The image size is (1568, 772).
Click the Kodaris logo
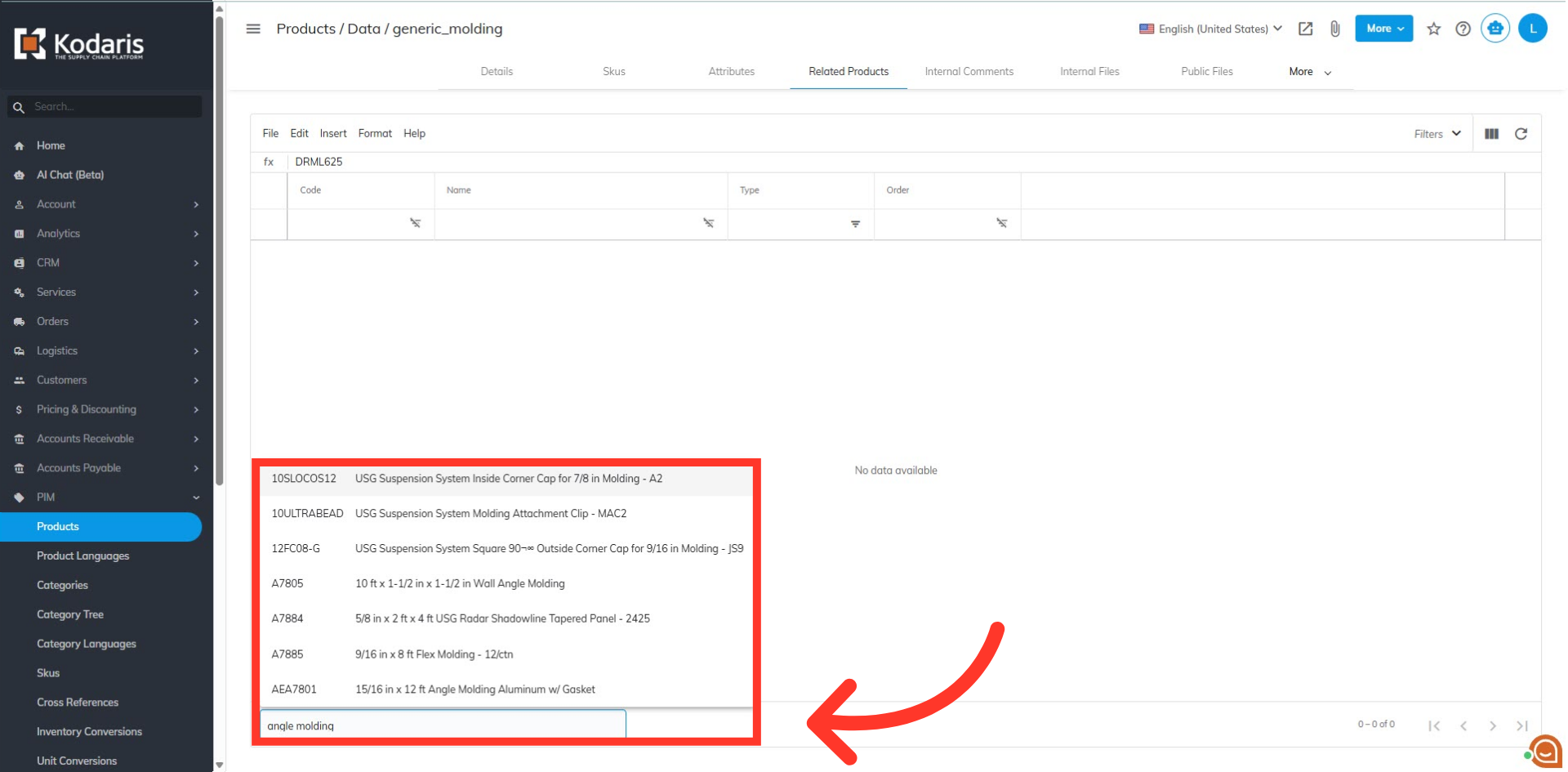point(78,44)
